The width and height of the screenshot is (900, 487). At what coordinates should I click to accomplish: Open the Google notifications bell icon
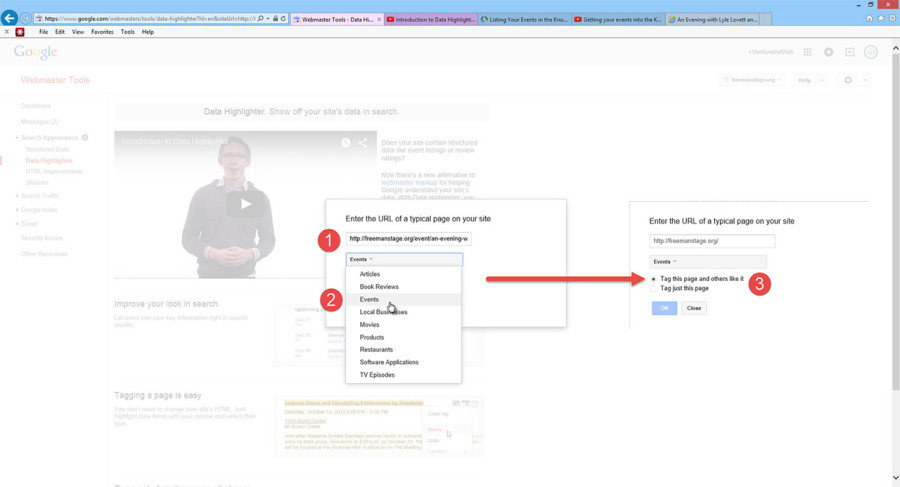pyautogui.click(x=828, y=52)
